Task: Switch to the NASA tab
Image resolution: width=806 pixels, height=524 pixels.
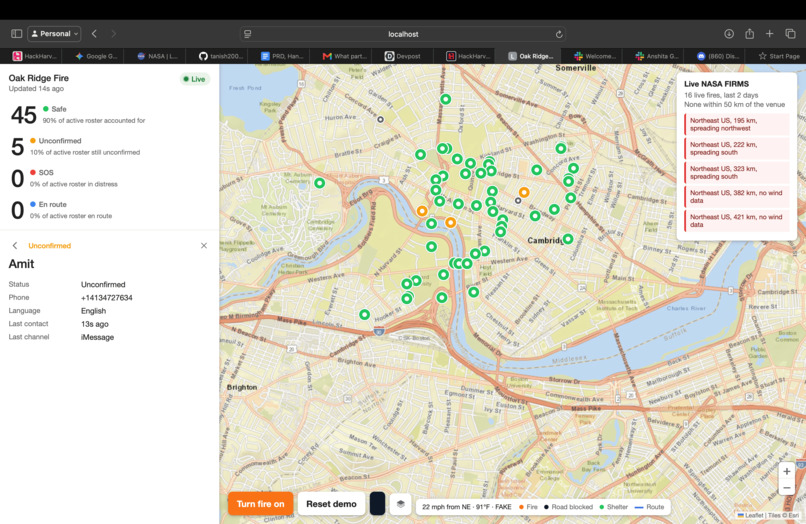Action: point(158,56)
